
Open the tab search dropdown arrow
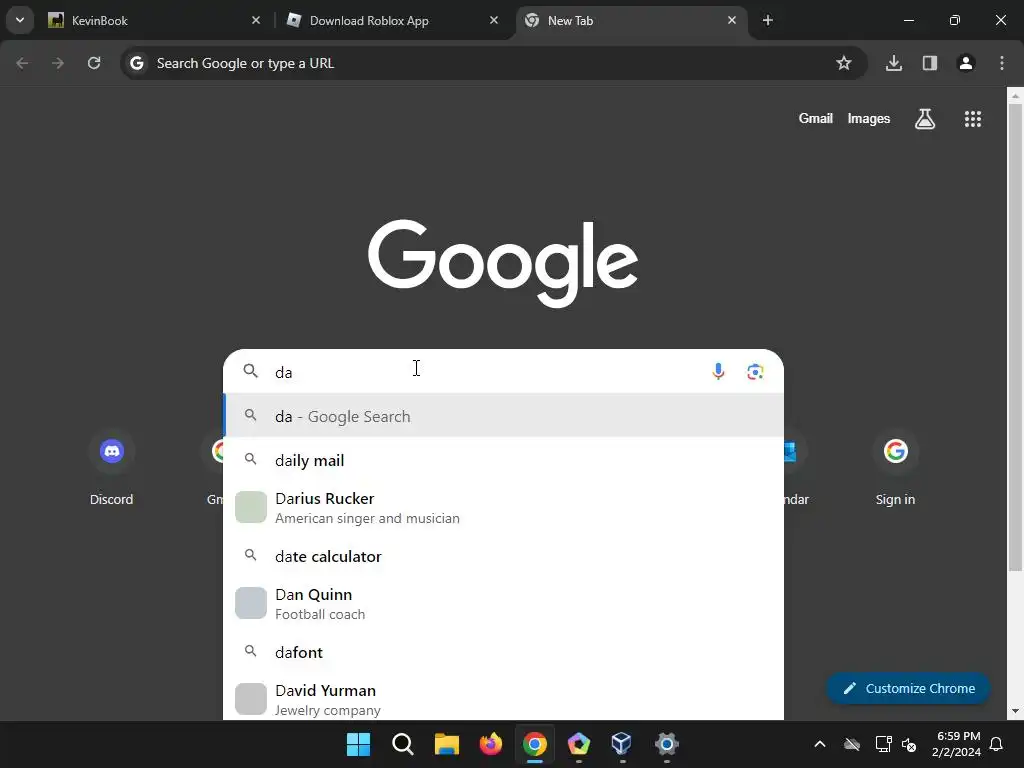coord(20,20)
